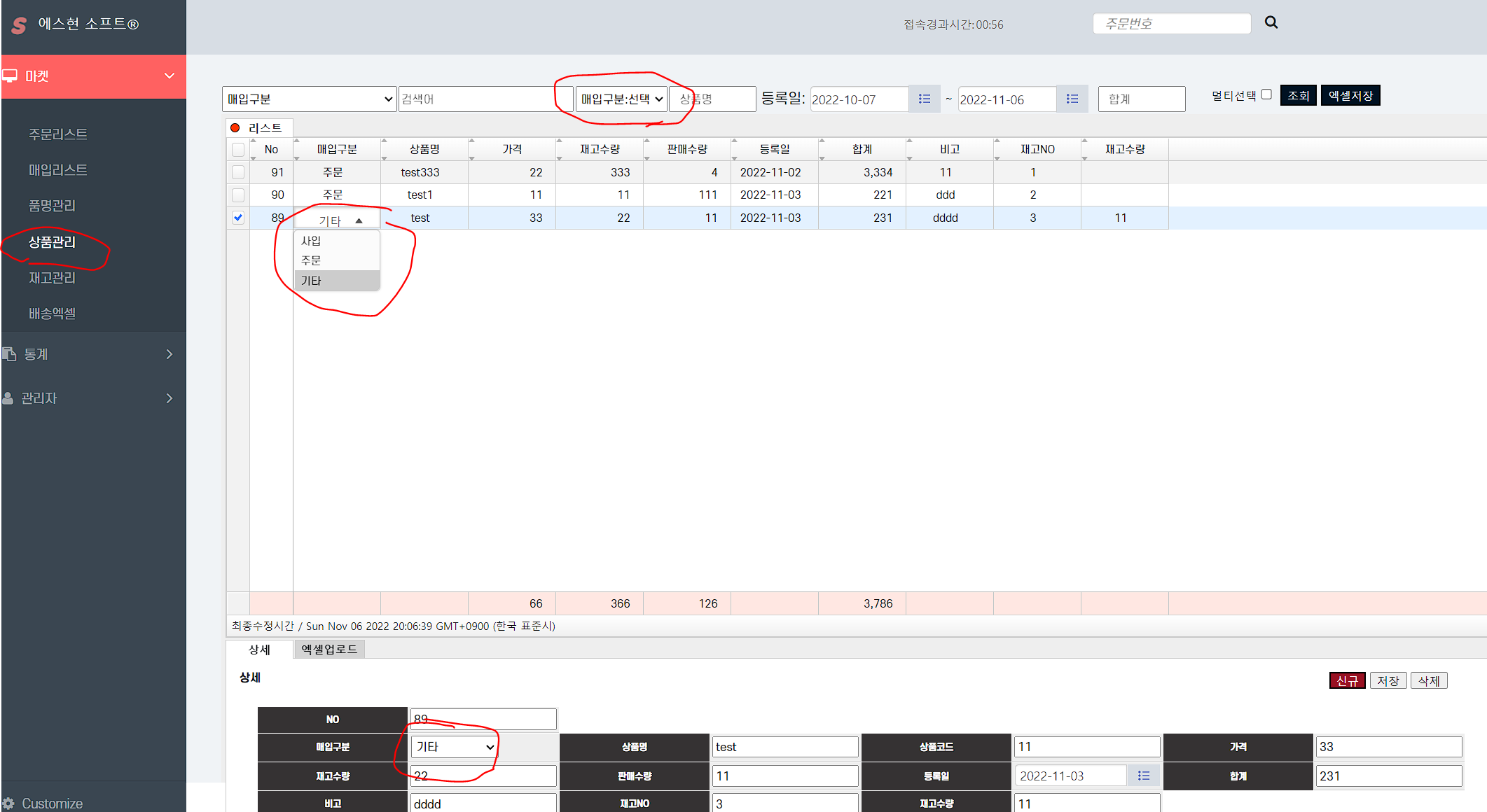Check the row 91 checkbox
The image size is (1487, 812).
(x=238, y=172)
